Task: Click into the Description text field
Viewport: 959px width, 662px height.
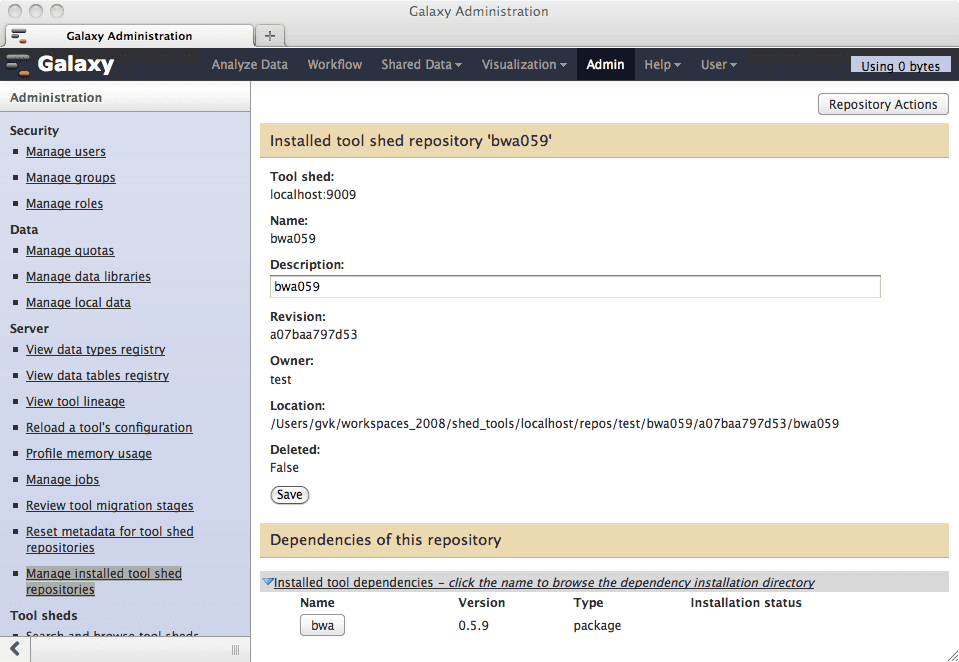Action: [575, 287]
